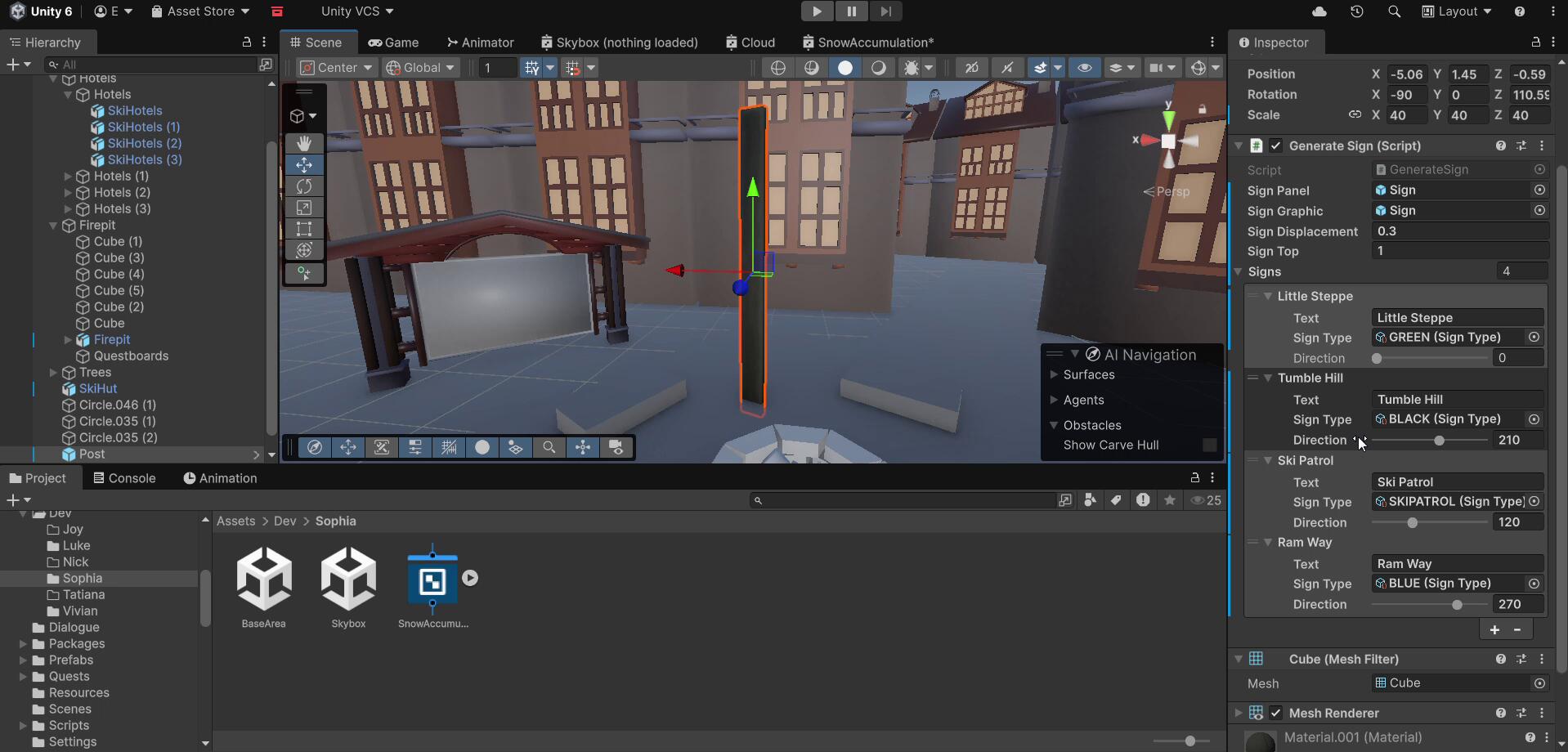Open the Global orientation dropdown
Viewport: 1568px width, 752px height.
(x=421, y=68)
